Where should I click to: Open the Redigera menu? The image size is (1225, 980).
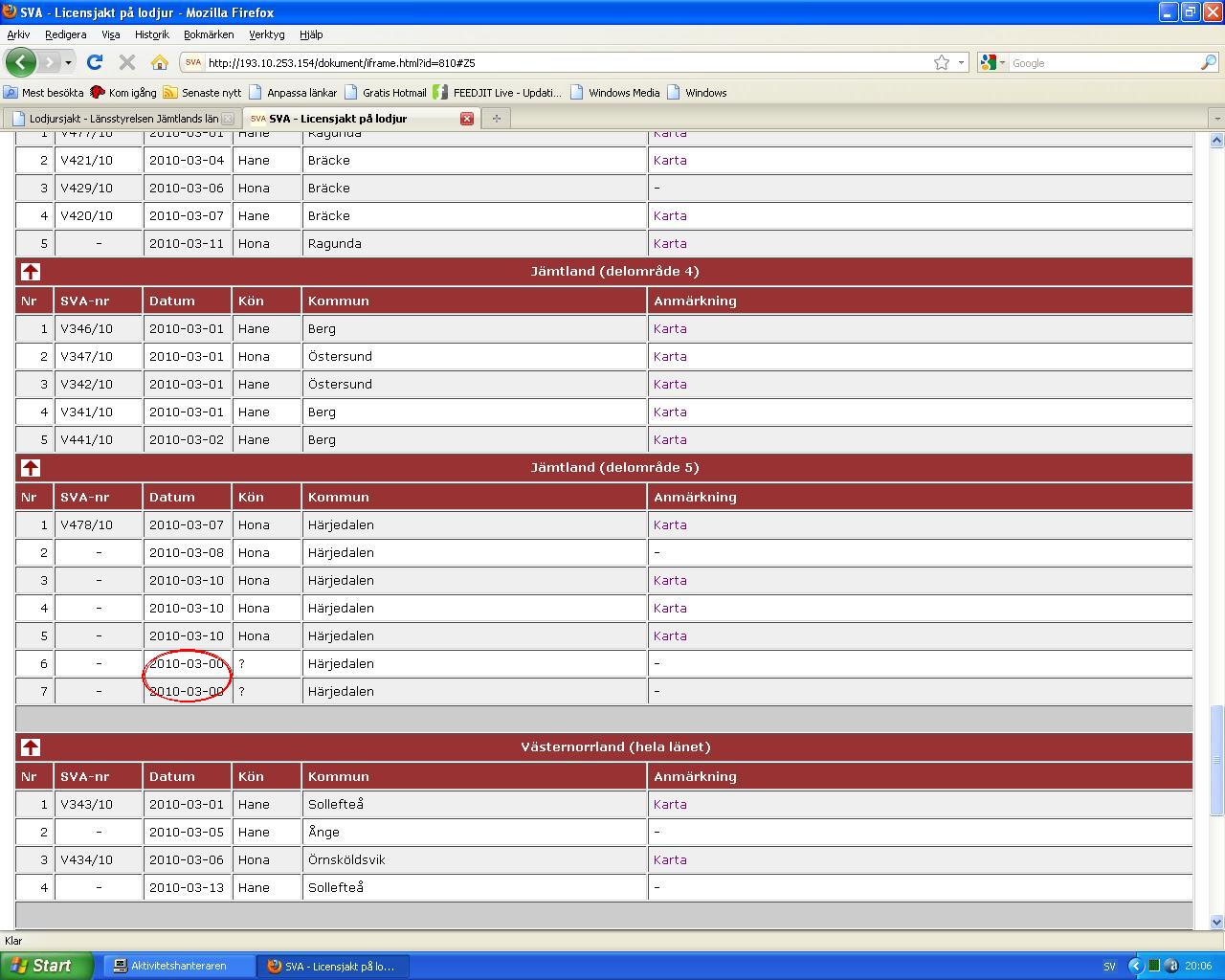pos(65,34)
